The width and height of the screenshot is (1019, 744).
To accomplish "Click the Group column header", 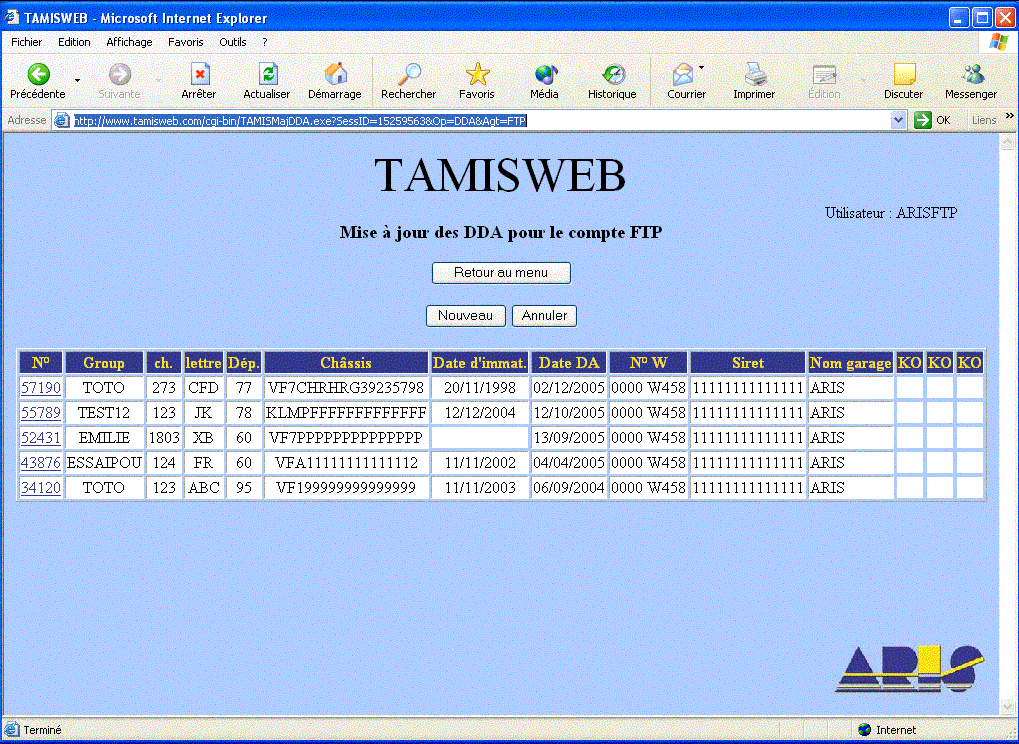I will point(104,363).
